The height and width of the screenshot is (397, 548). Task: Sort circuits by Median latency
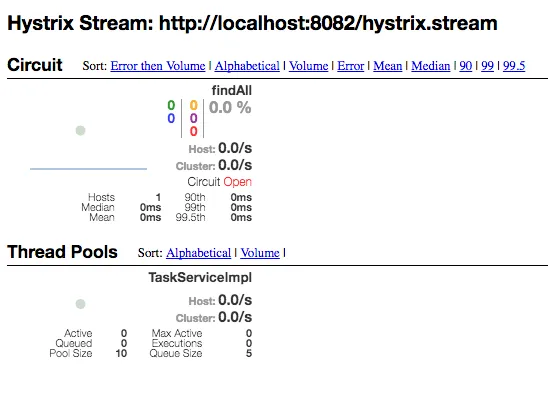tap(431, 66)
